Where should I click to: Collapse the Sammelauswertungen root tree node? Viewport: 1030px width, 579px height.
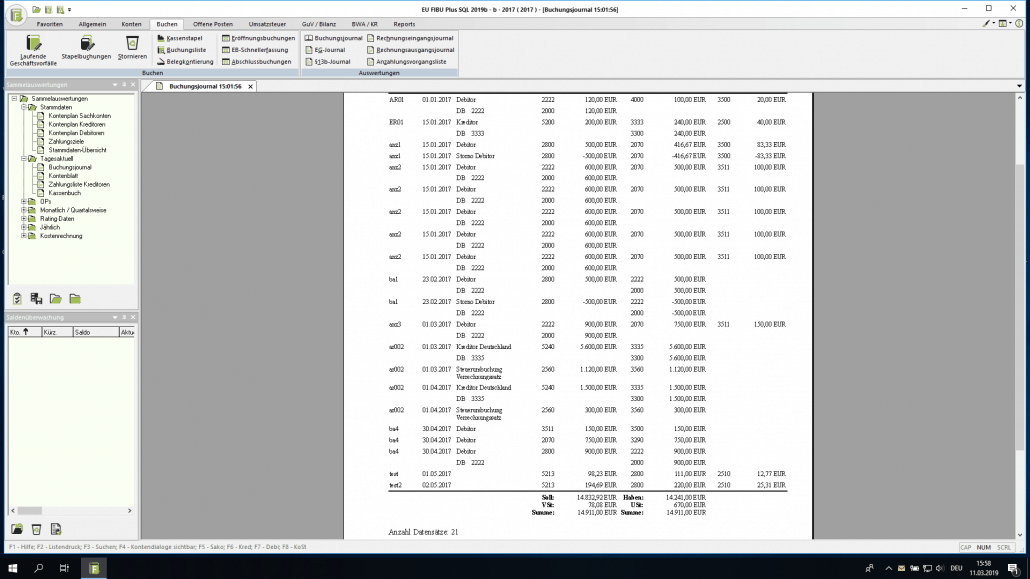pyautogui.click(x=14, y=99)
